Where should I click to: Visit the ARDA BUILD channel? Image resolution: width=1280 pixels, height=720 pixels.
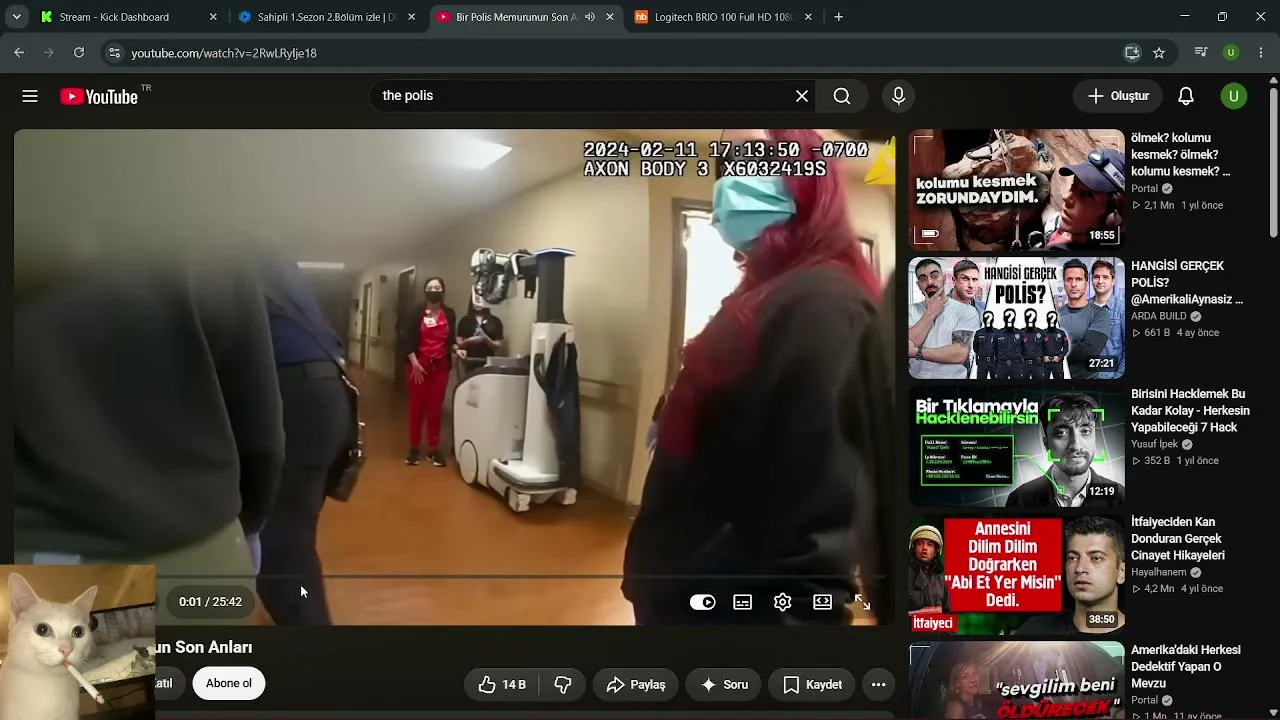click(x=1159, y=317)
